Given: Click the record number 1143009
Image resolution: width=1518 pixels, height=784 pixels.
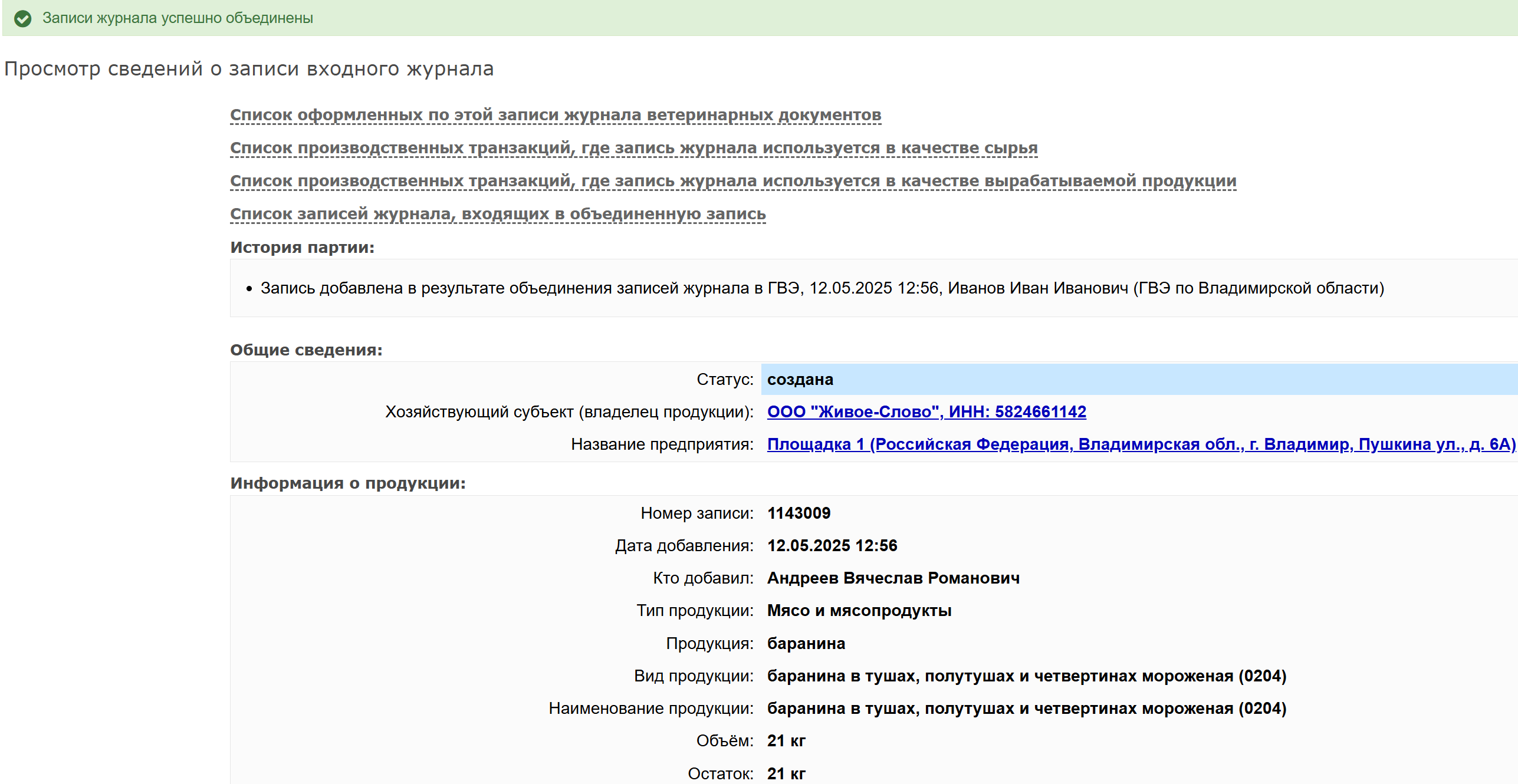Looking at the screenshot, I should [799, 513].
